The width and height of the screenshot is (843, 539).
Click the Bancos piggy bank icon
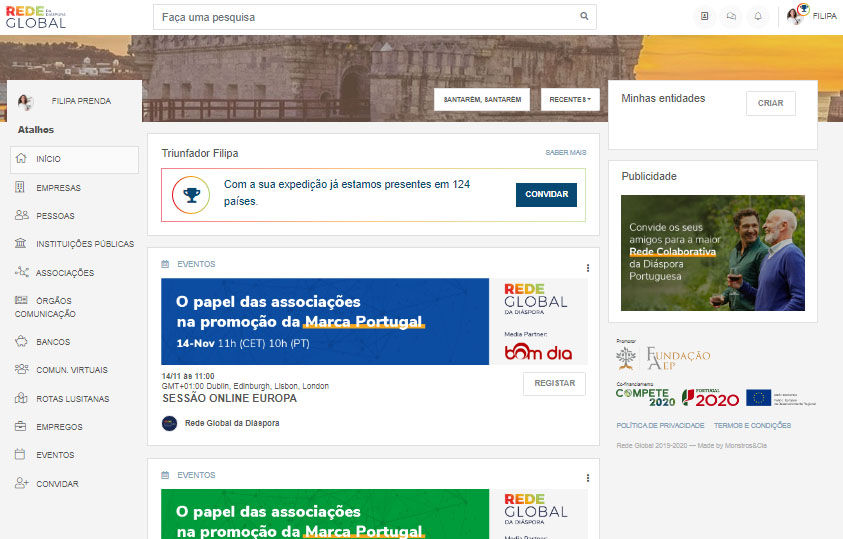point(21,341)
